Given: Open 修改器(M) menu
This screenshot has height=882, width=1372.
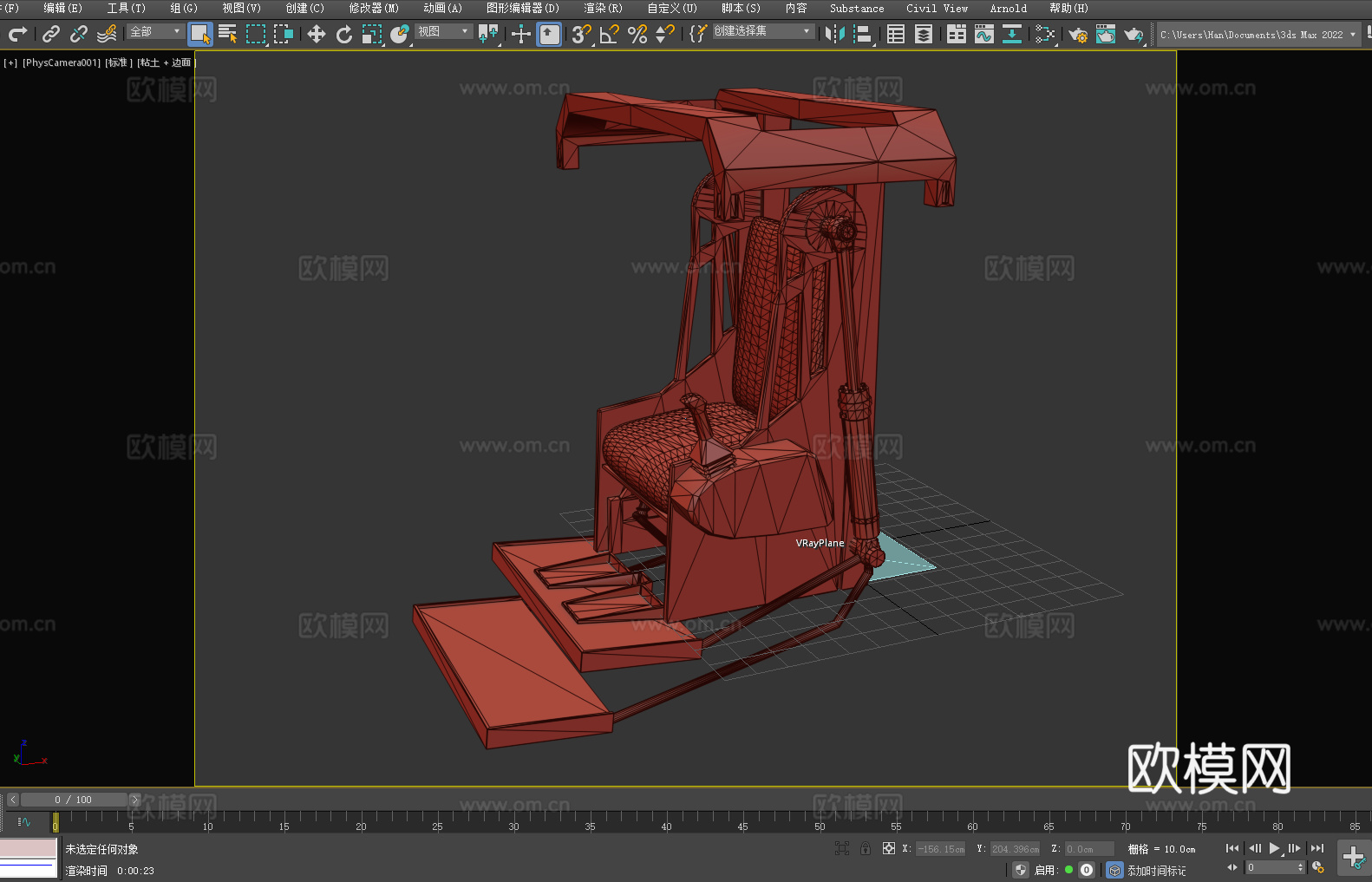Looking at the screenshot, I should (x=374, y=8).
